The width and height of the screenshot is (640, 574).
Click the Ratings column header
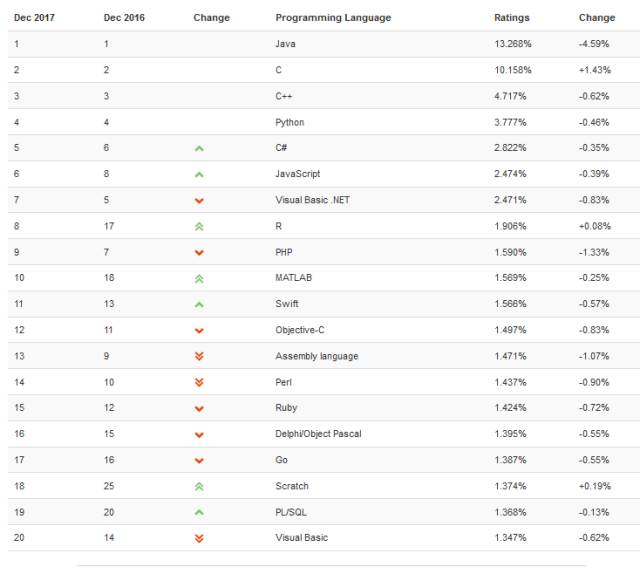click(x=512, y=18)
